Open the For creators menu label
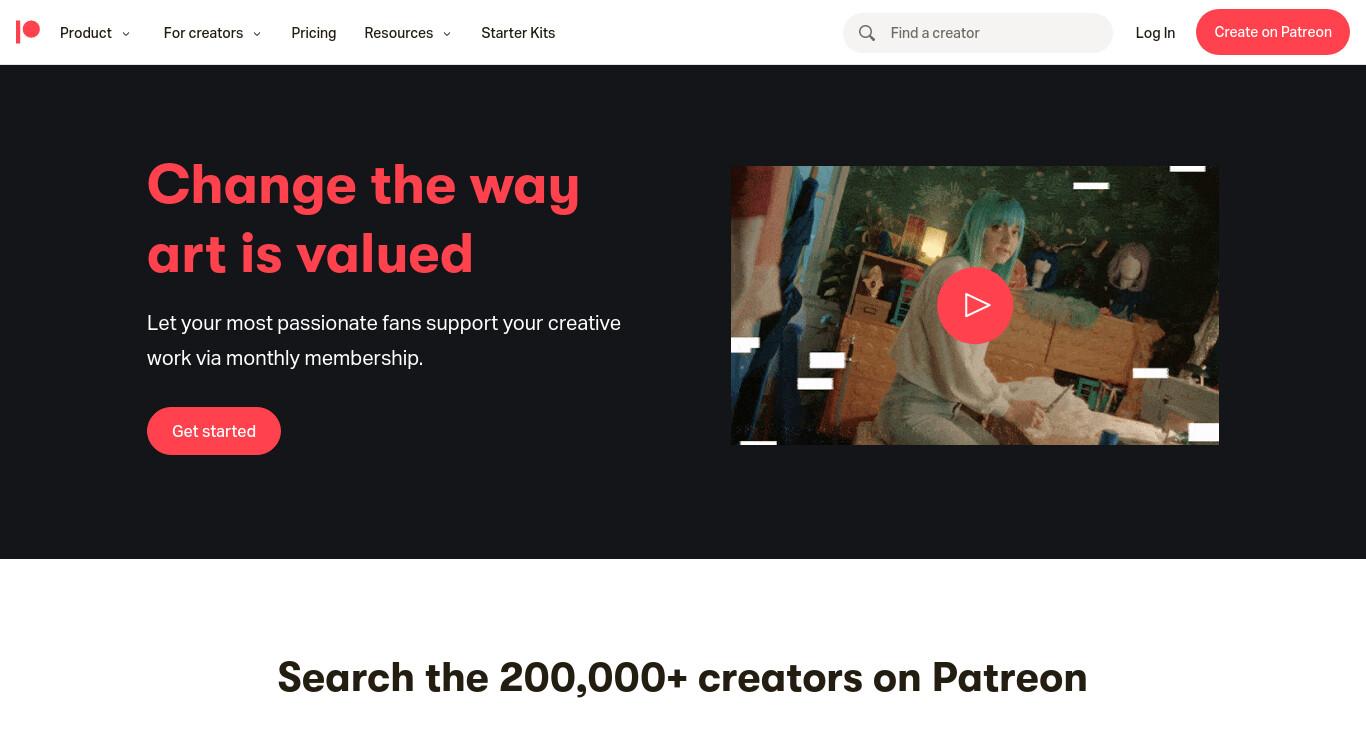The image size is (1366, 738). click(203, 33)
